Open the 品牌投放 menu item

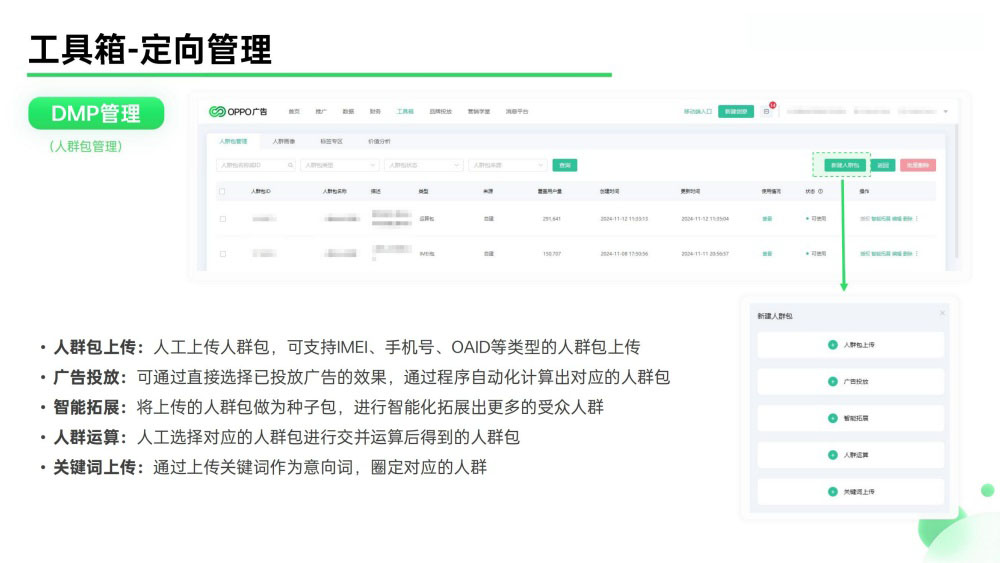pyautogui.click(x=440, y=112)
